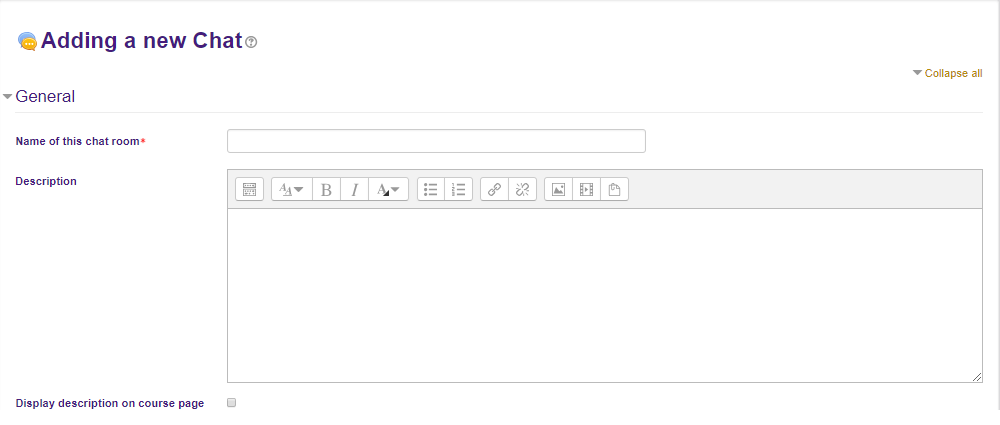
Task: Insert an image into the description
Action: [x=558, y=189]
